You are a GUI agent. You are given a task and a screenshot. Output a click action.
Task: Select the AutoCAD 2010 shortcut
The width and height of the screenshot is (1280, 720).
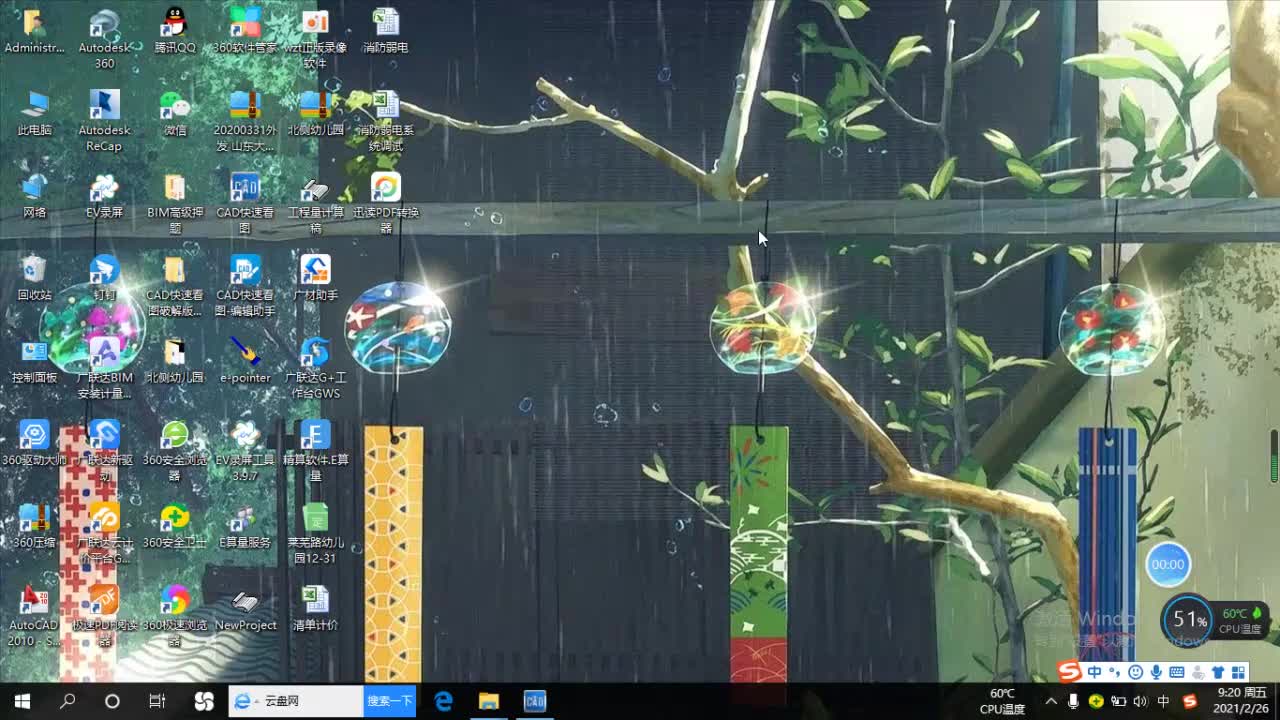pos(34,616)
